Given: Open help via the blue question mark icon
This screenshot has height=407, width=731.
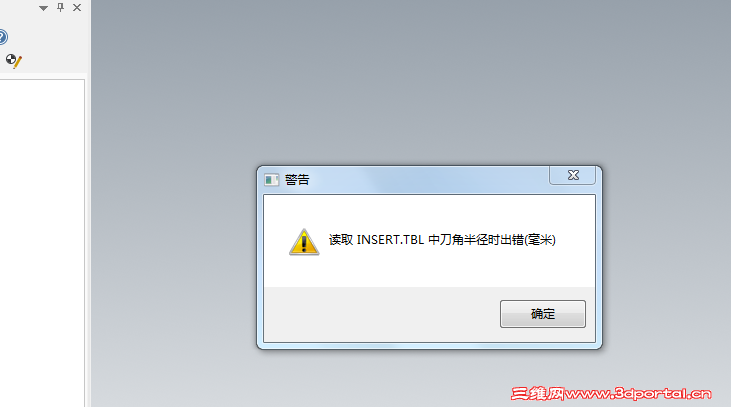Looking at the screenshot, I should pyautogui.click(x=2, y=37).
